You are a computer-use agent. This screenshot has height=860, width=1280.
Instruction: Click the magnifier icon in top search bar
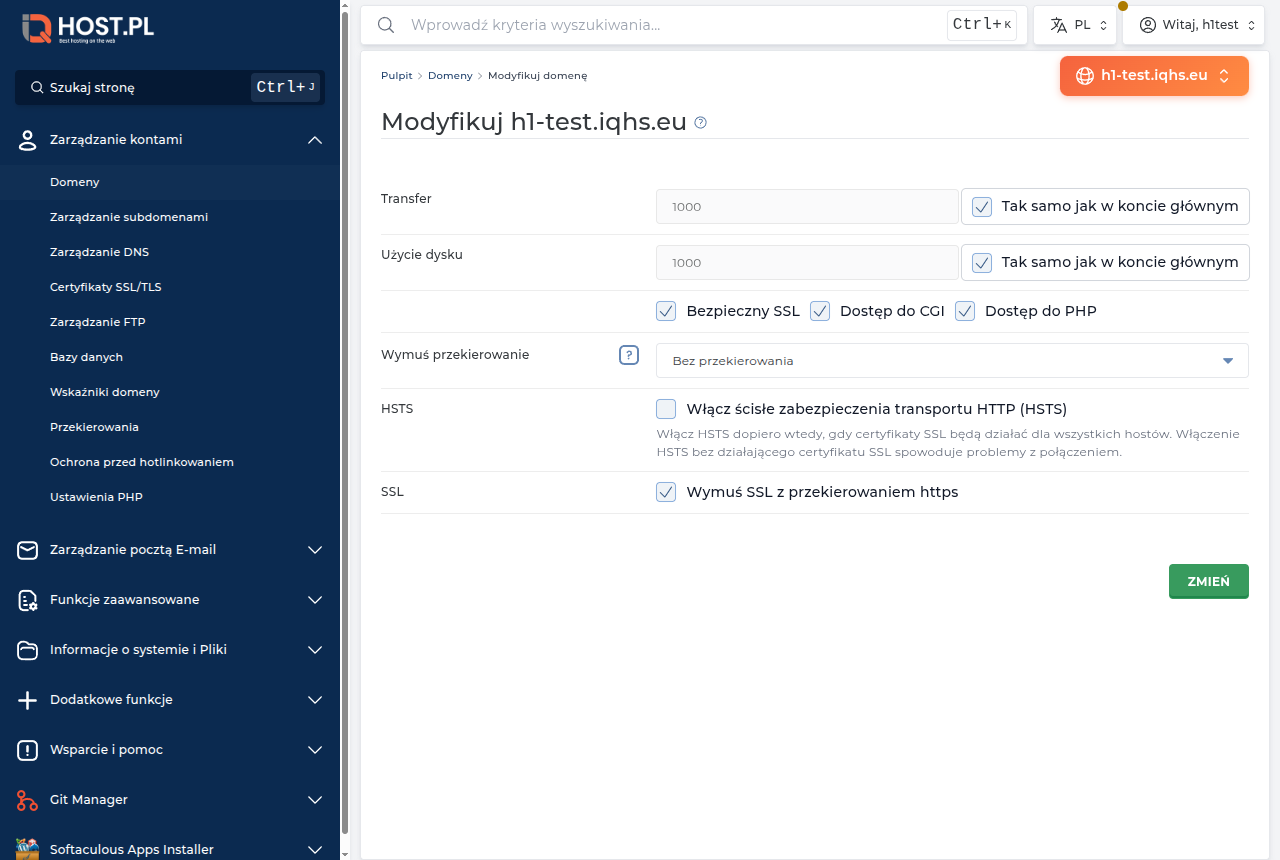[385, 25]
